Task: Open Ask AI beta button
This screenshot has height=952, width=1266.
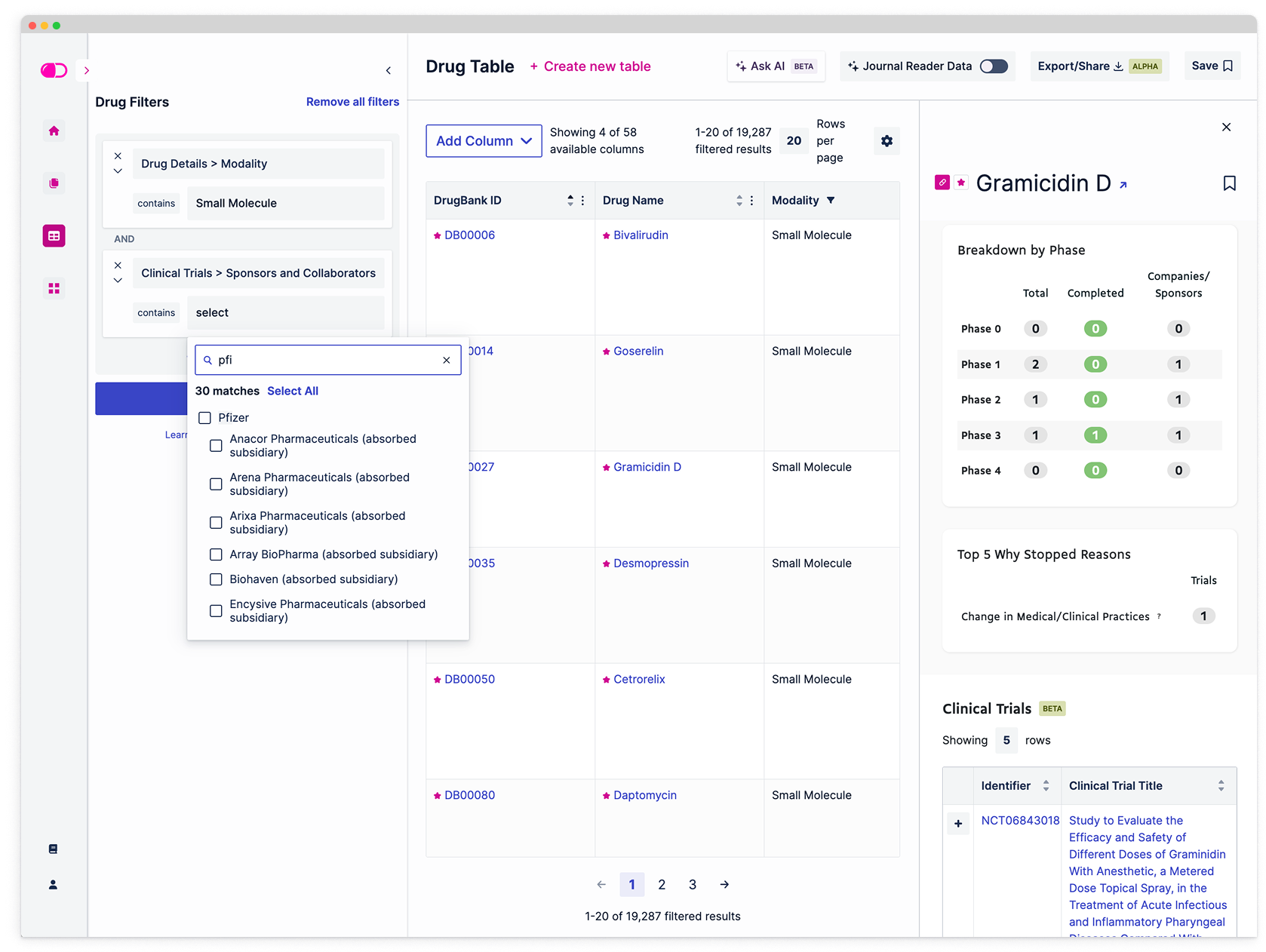Action: (x=776, y=66)
